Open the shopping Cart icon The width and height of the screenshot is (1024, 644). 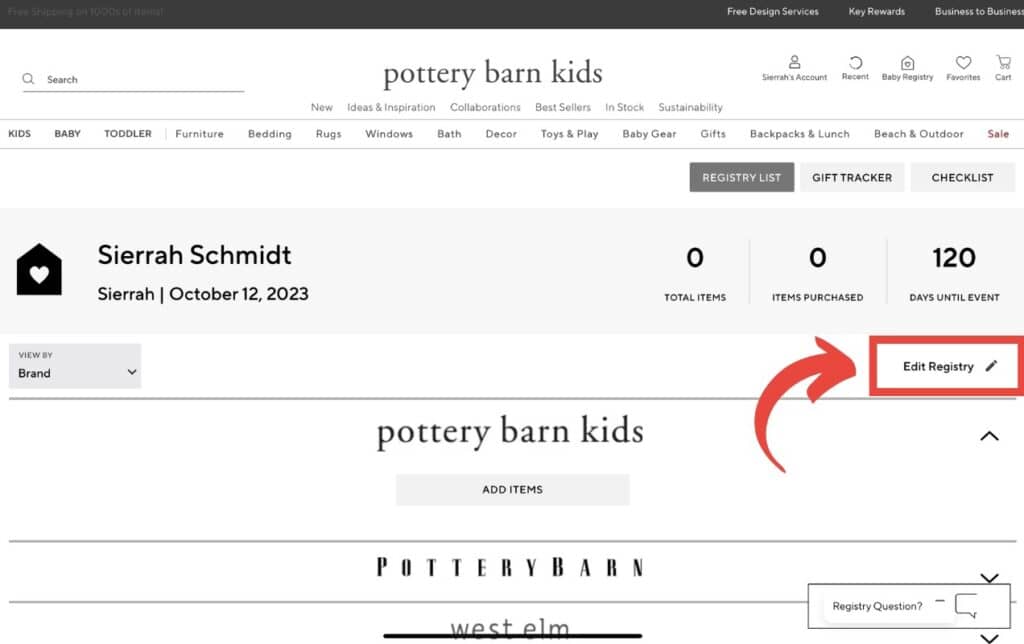point(1003,62)
